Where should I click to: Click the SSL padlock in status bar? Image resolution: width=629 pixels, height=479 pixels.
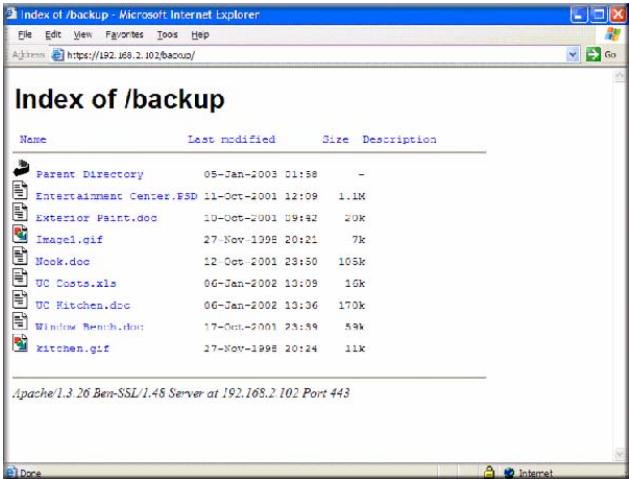pyautogui.click(x=489, y=472)
